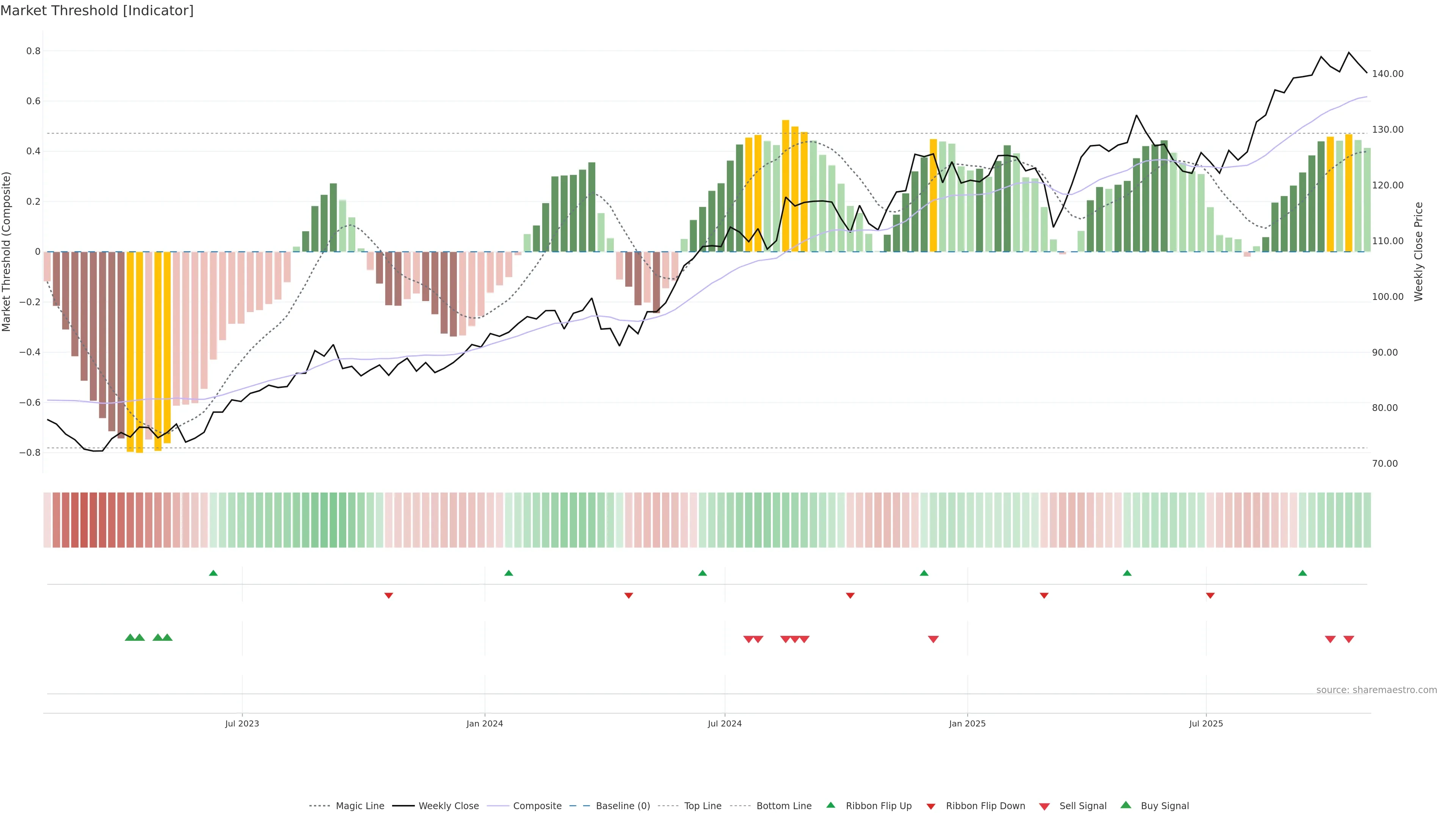The image size is (1456, 819).
Task: Click the Jul 2024 x-axis label
Action: pyautogui.click(x=725, y=723)
